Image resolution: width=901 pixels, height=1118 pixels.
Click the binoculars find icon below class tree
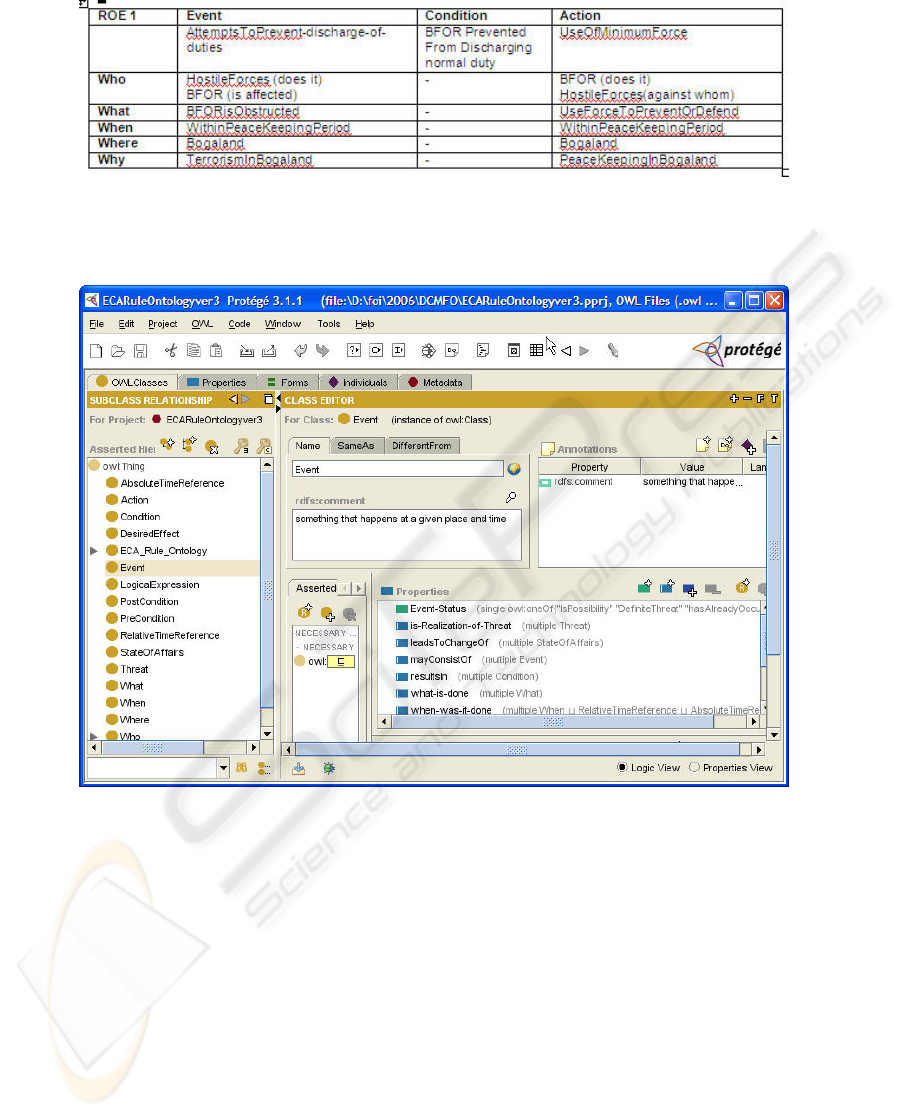coord(242,768)
